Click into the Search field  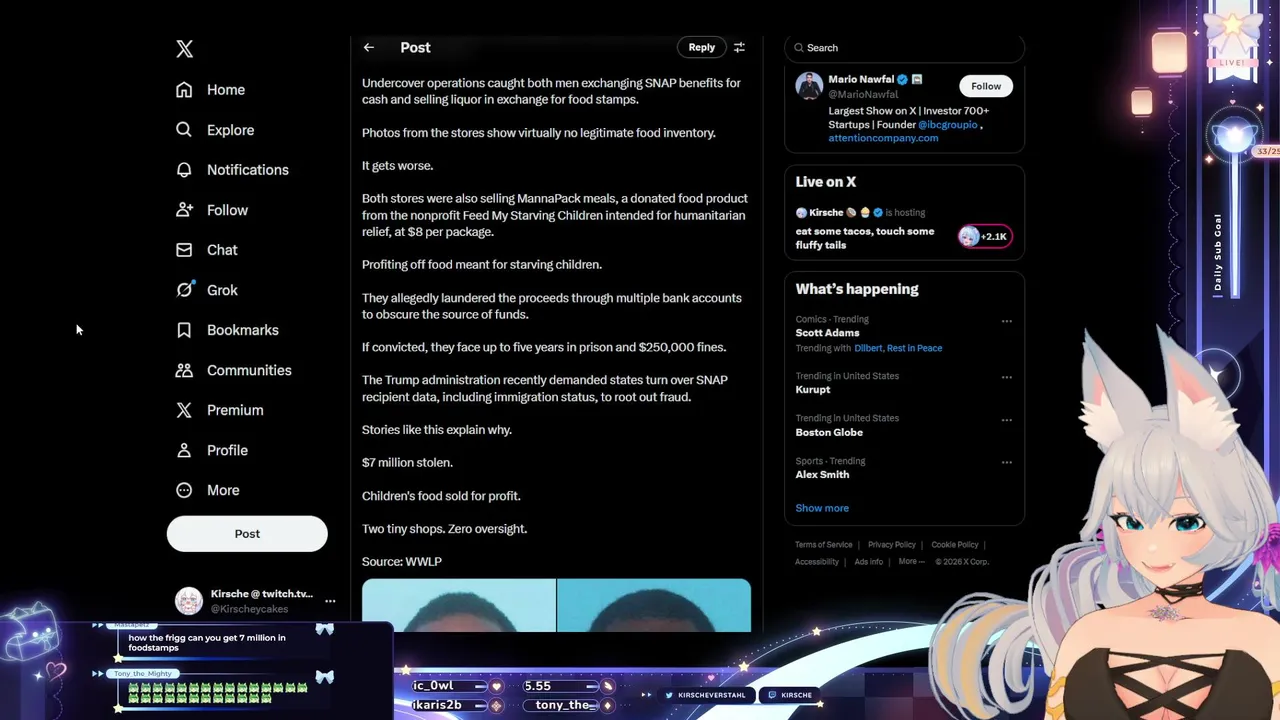tap(905, 48)
